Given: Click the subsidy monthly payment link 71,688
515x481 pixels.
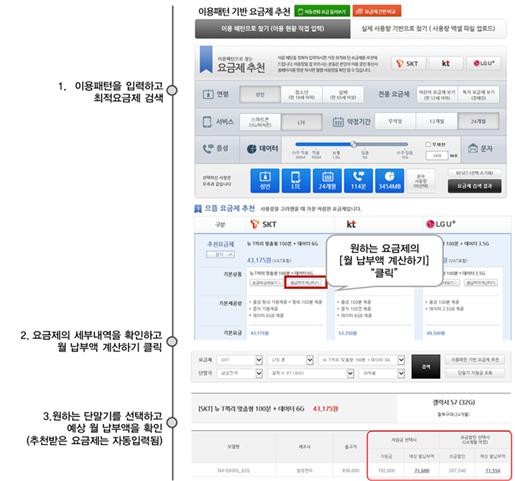Looking at the screenshot, I should pos(421,470).
